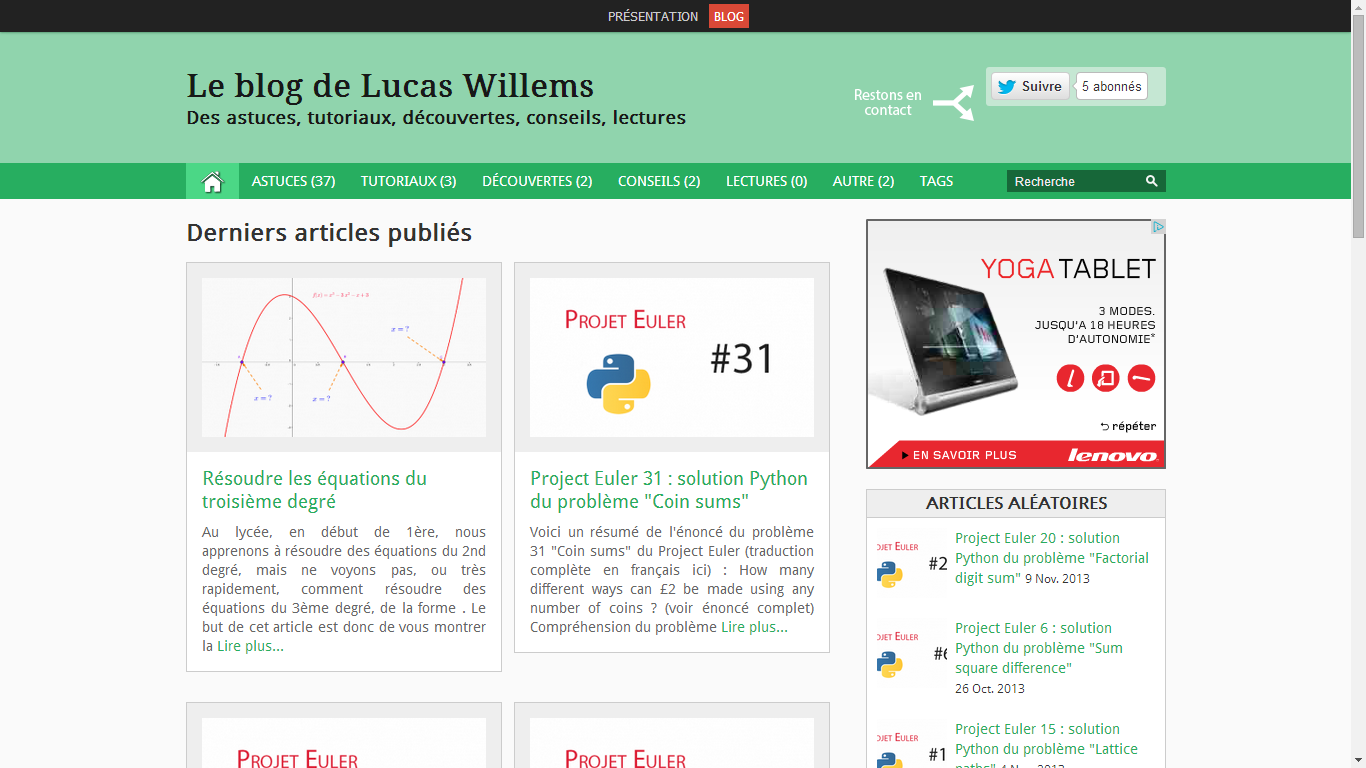Click the Lenovo logo in the ad
This screenshot has height=768, width=1366.
point(1112,455)
